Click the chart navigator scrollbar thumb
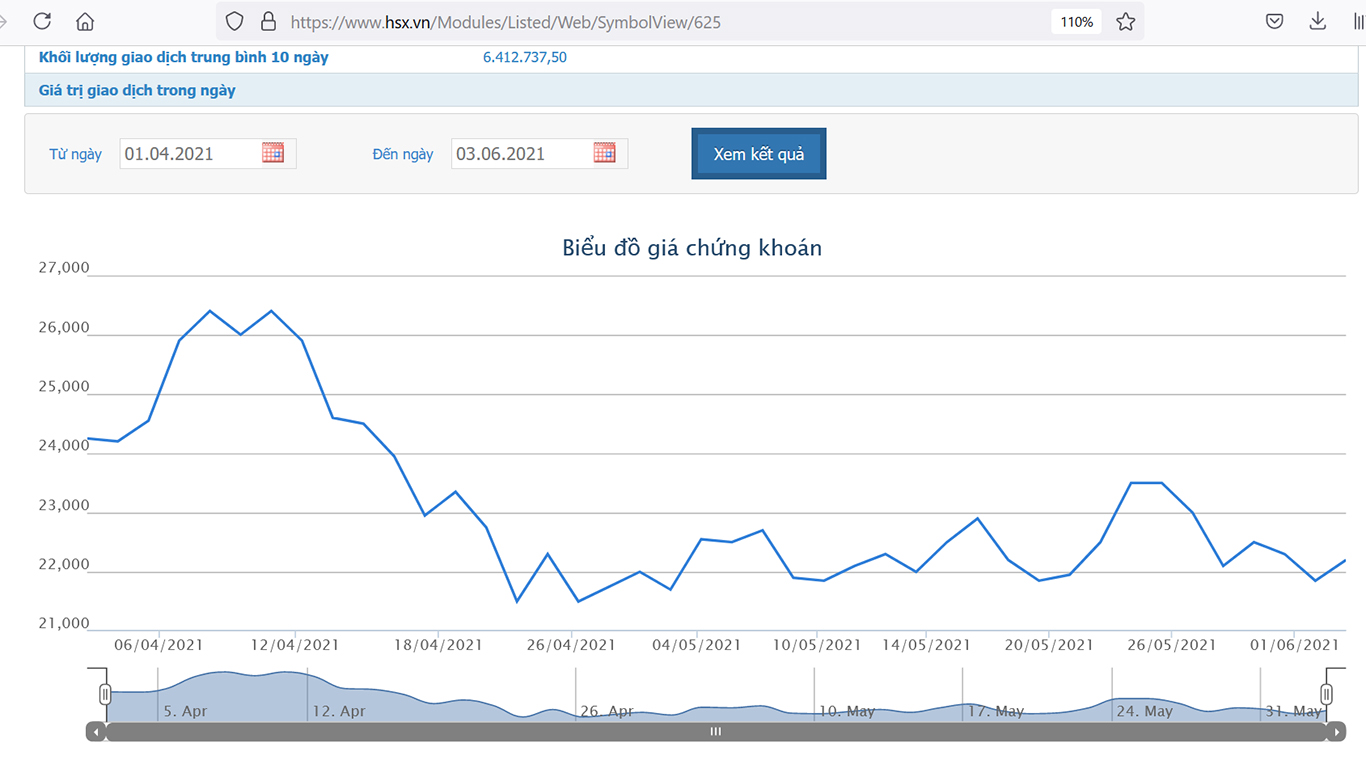1366x768 pixels. tap(715, 732)
